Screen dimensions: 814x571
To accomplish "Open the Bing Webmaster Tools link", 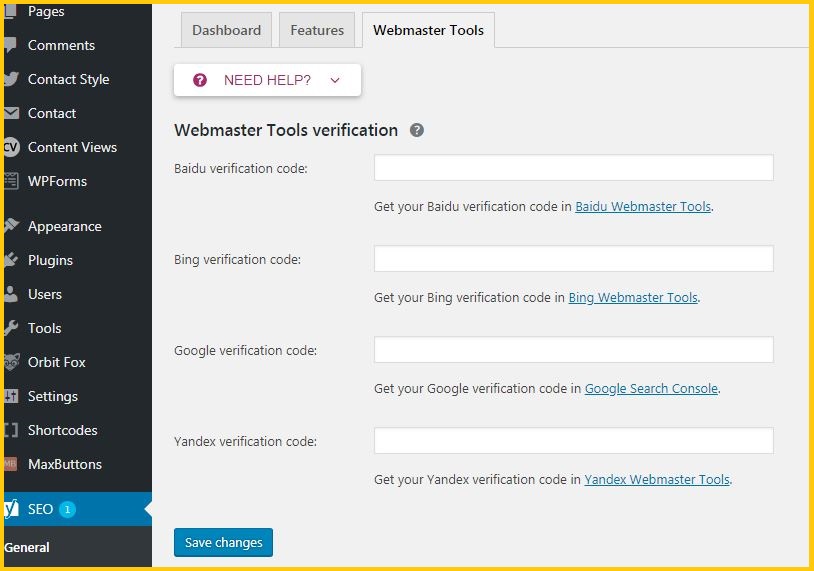I will [x=633, y=297].
